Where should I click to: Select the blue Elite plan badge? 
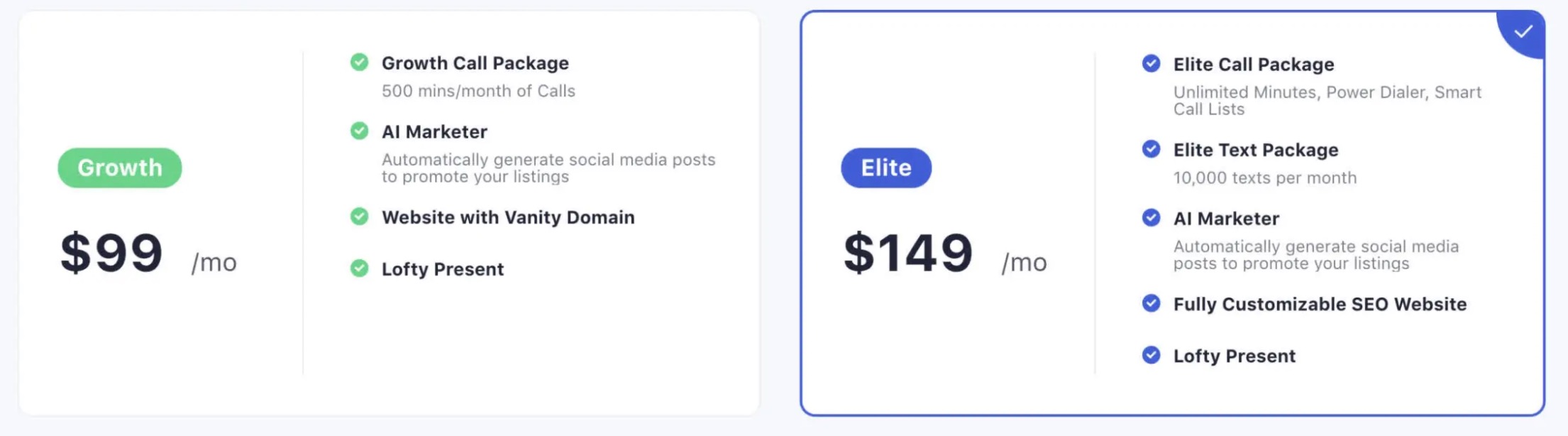tap(886, 168)
